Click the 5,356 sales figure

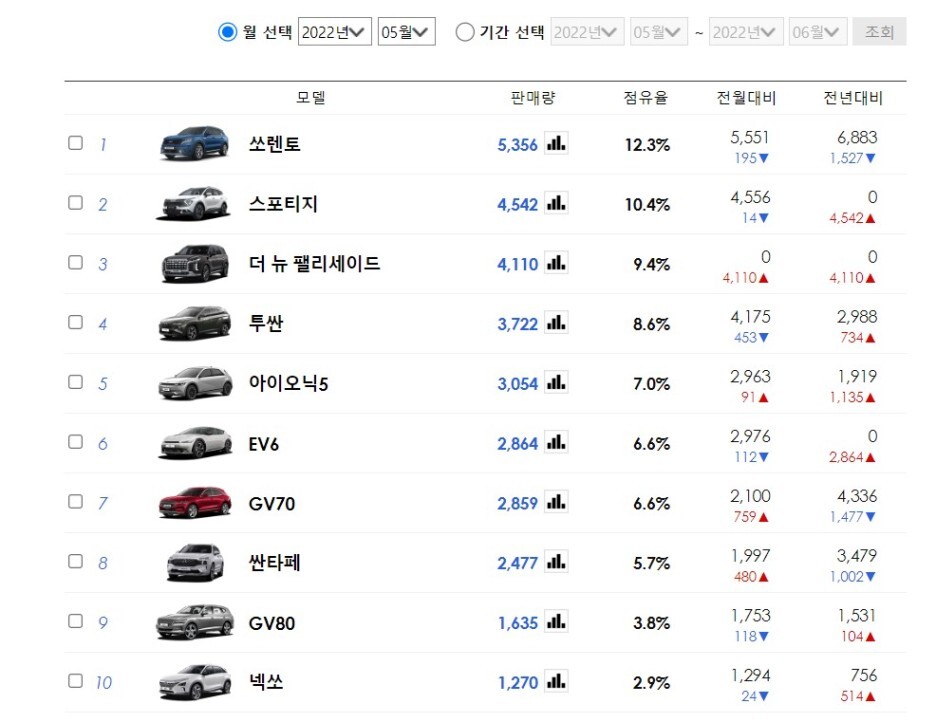point(518,145)
